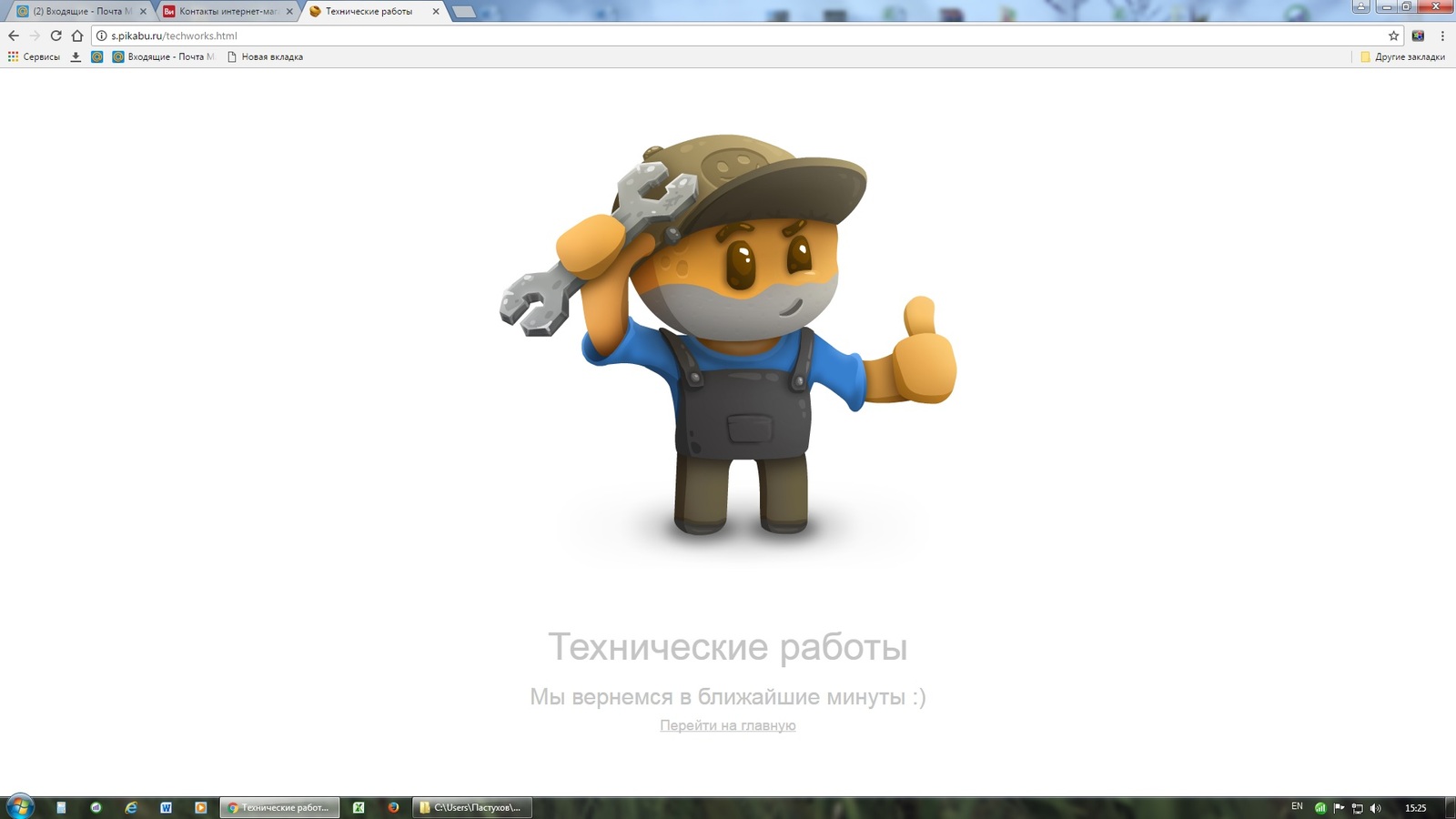Open the network tray icon
Image resolution: width=1456 pixels, height=819 pixels.
pyautogui.click(x=1357, y=807)
